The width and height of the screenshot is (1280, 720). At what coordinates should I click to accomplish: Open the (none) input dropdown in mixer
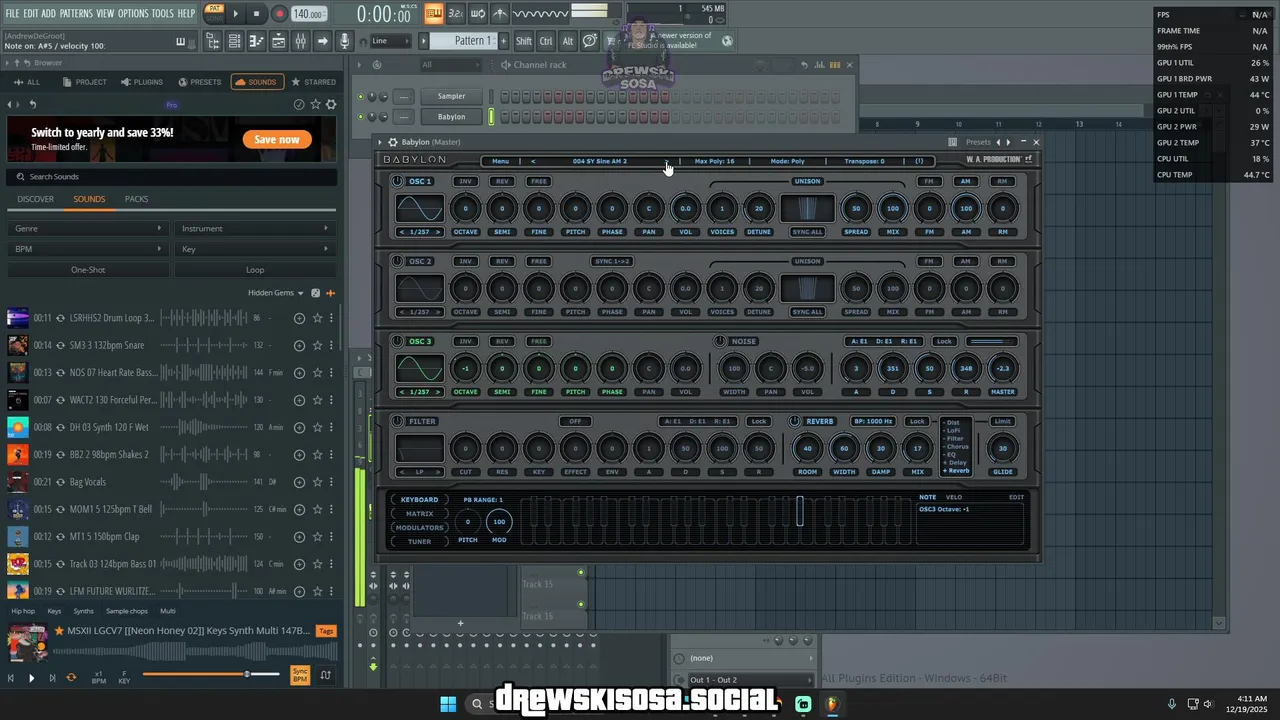[x=750, y=658]
